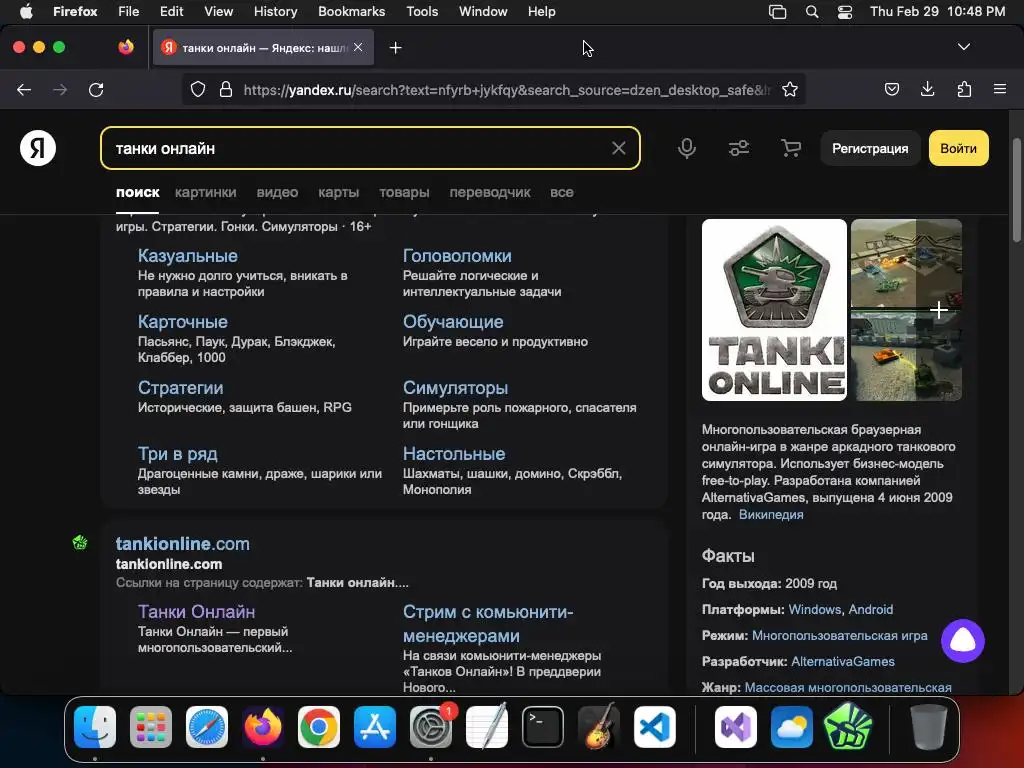Switch to the видео search tab

click(x=277, y=192)
